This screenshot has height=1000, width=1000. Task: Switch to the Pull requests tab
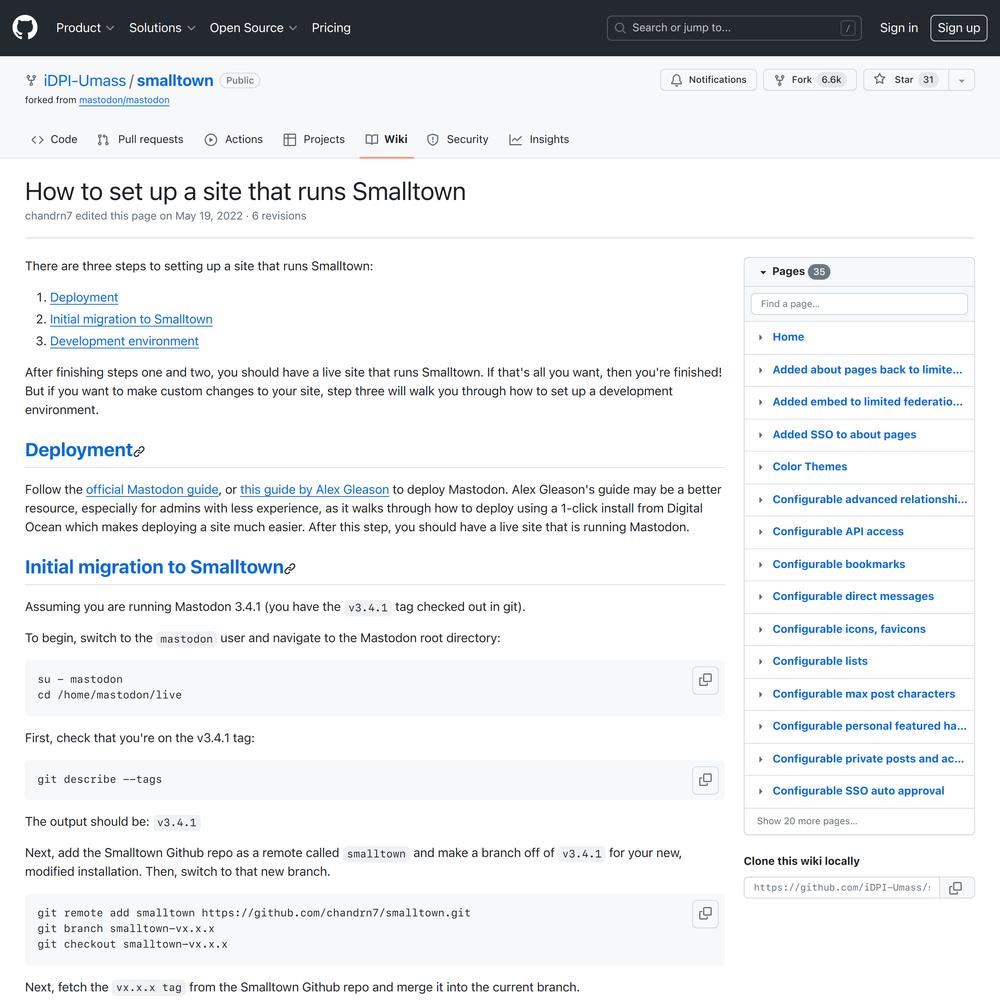pos(140,140)
